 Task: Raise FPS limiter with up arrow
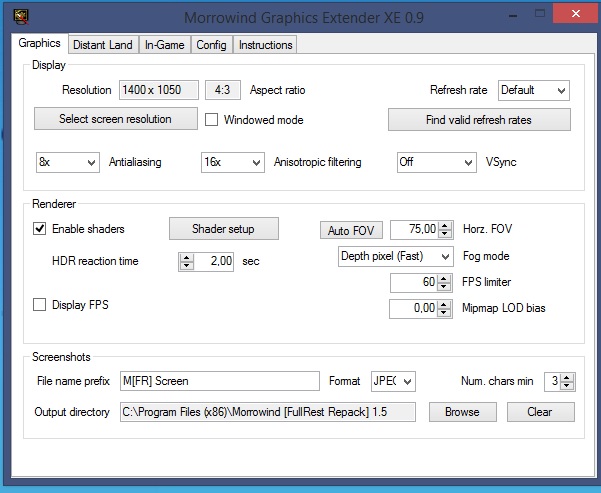point(444,279)
